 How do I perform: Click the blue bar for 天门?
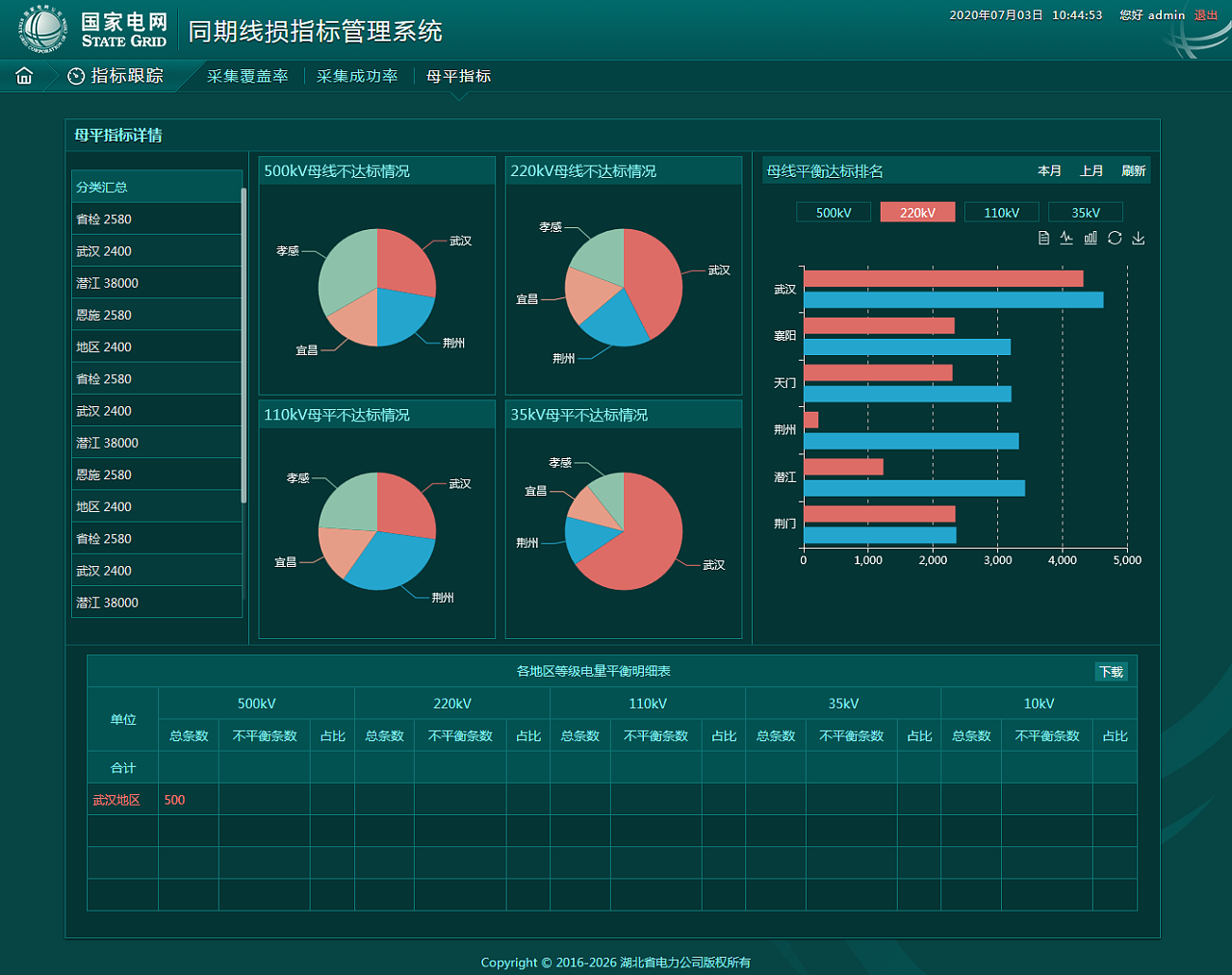click(908, 394)
